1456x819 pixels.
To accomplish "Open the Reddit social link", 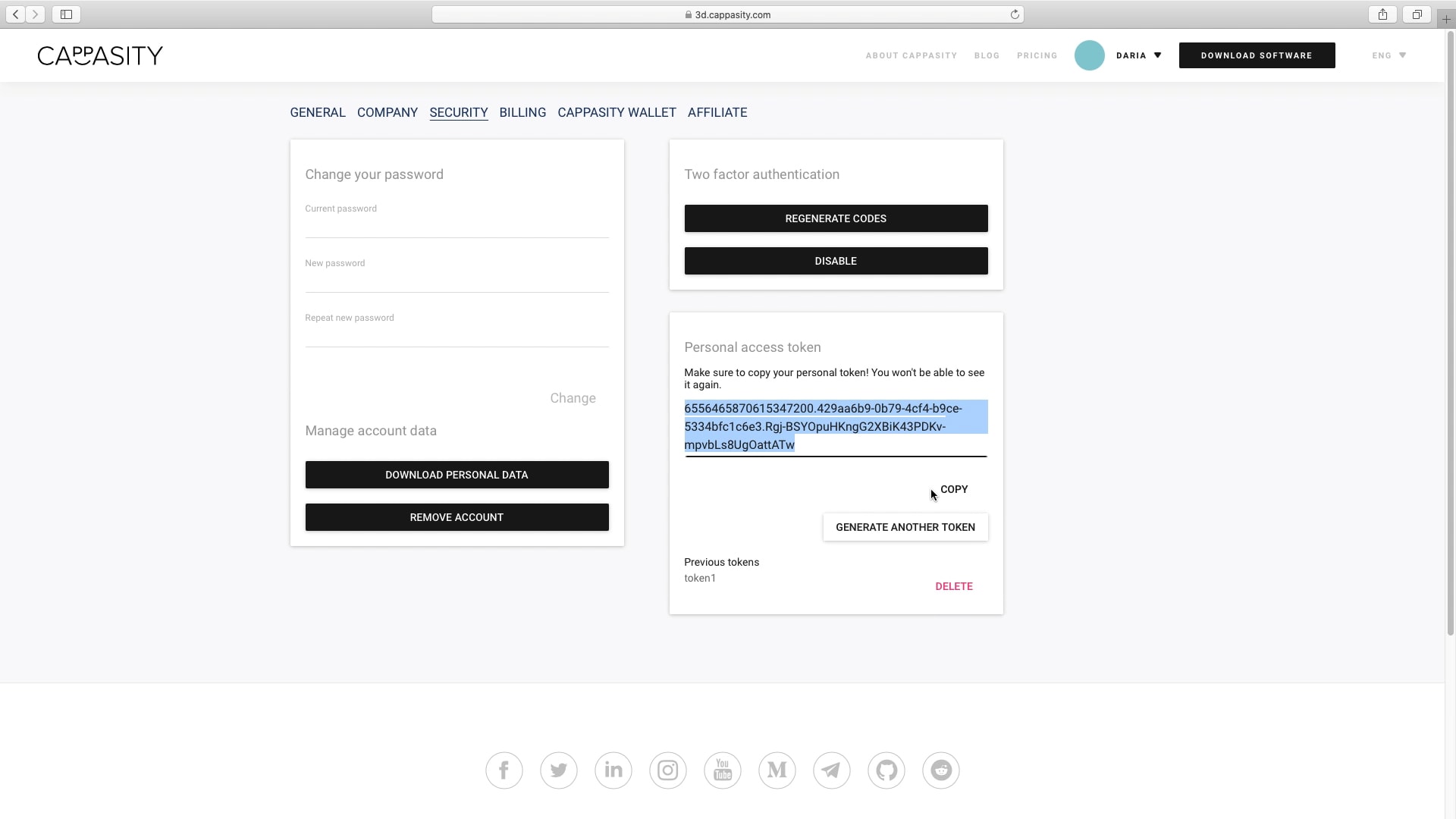I will click(941, 770).
